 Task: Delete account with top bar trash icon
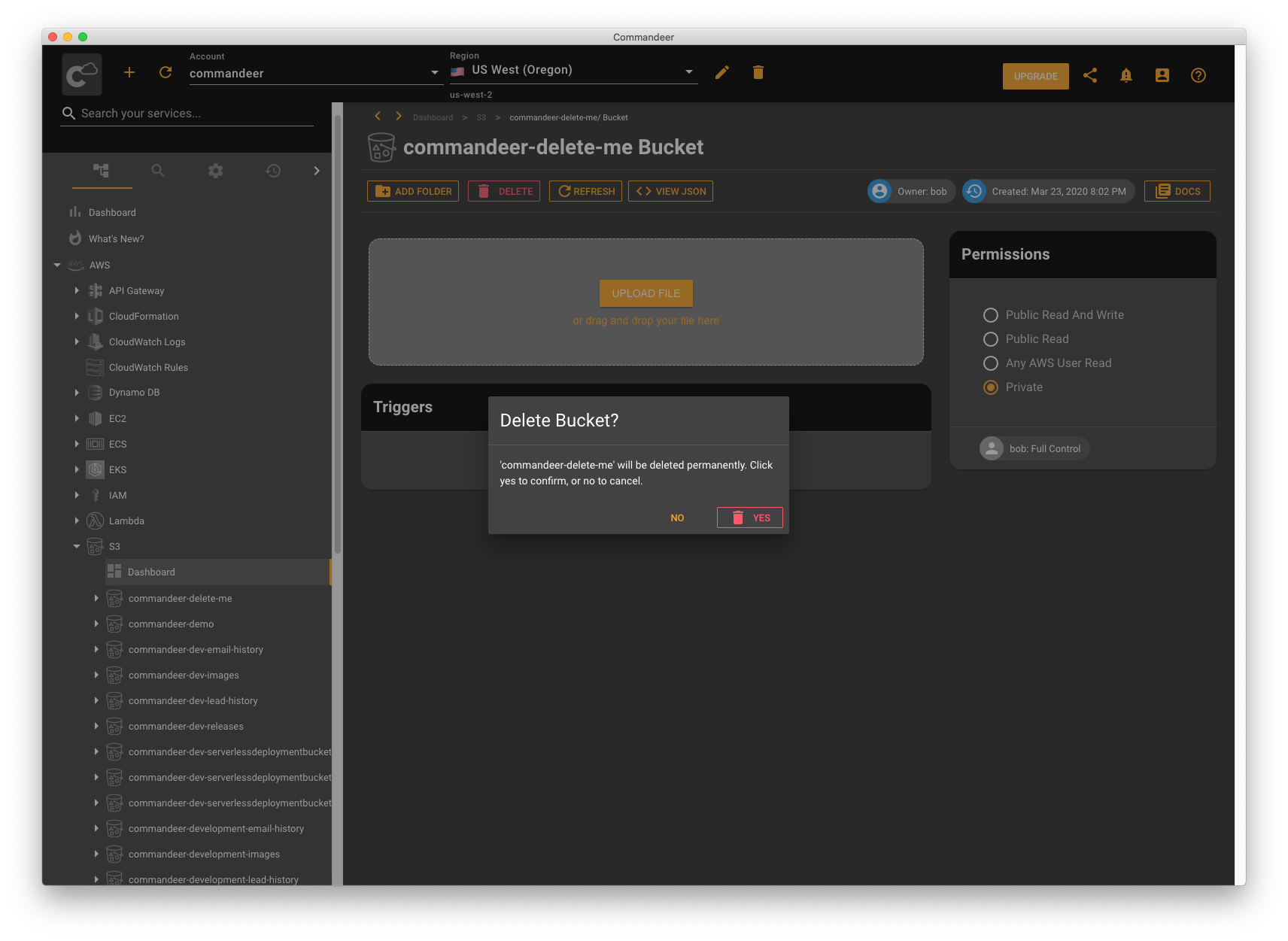(x=758, y=72)
